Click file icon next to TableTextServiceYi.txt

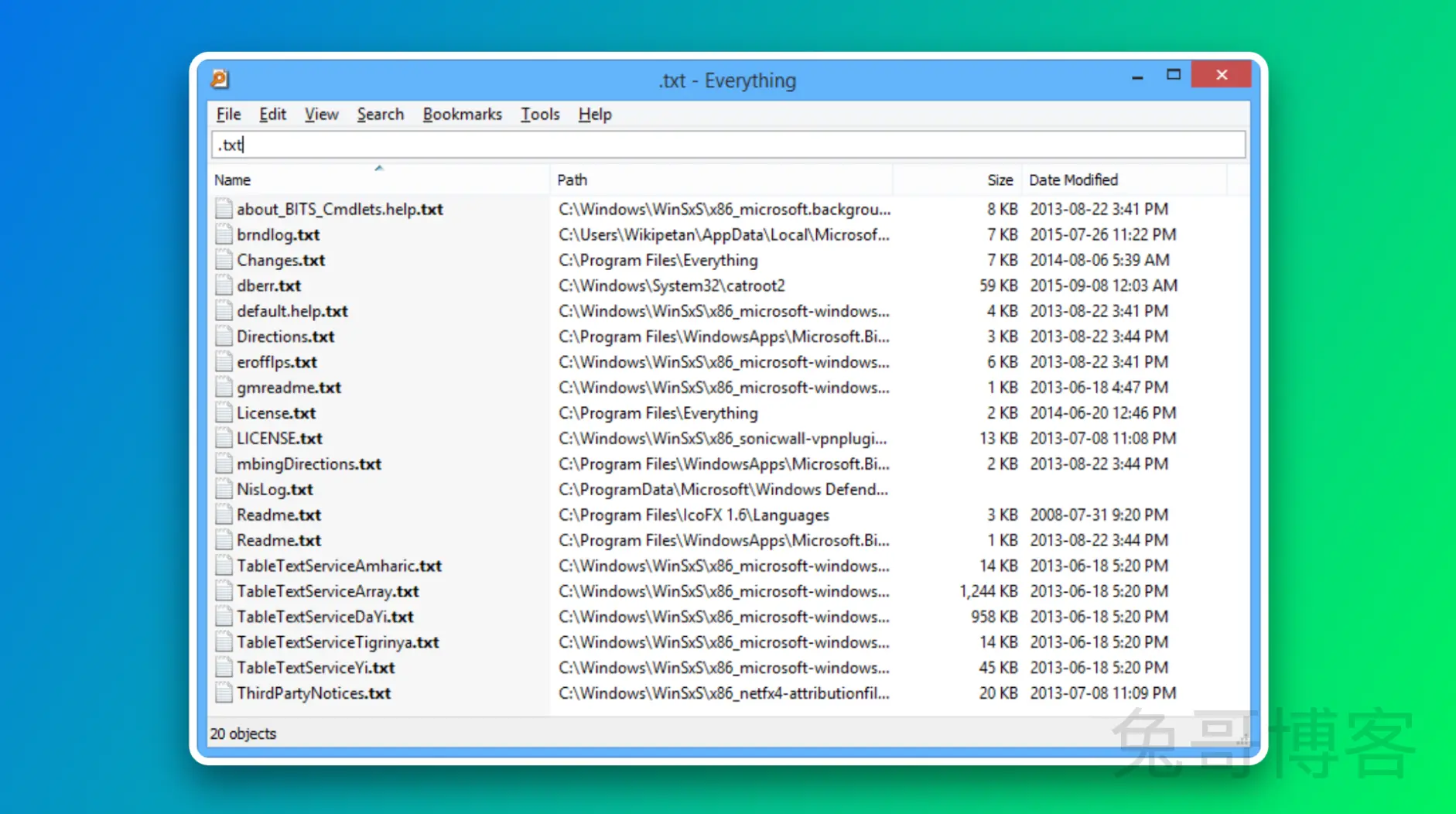pos(224,668)
